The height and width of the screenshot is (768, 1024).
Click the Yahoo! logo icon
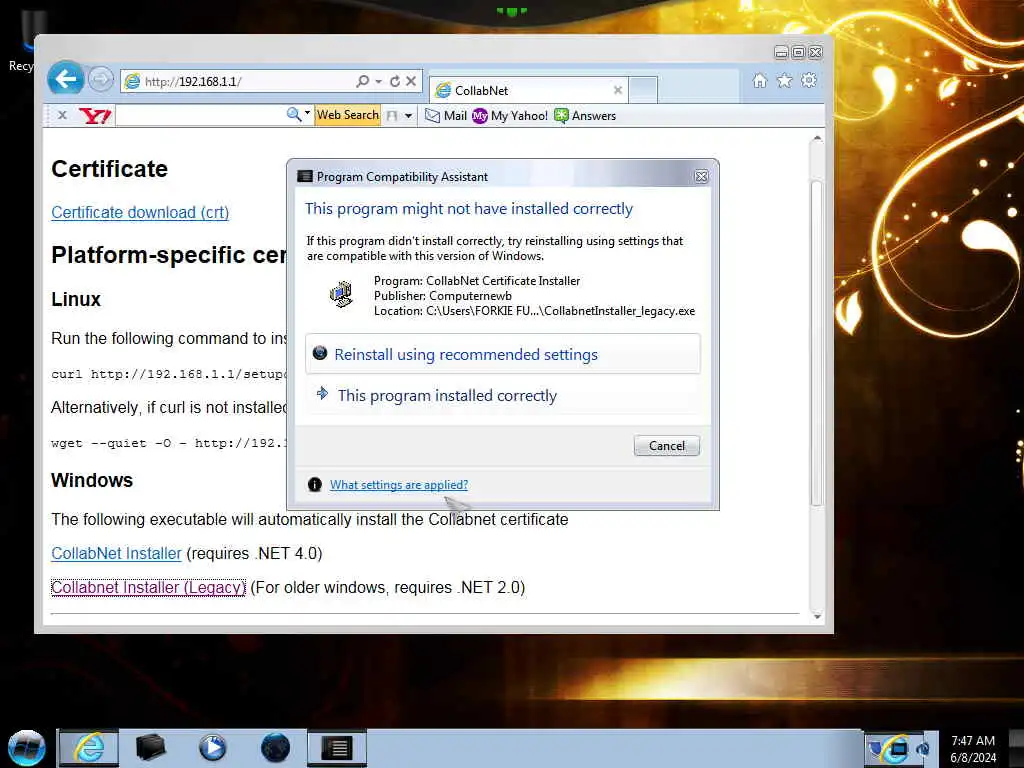95,116
